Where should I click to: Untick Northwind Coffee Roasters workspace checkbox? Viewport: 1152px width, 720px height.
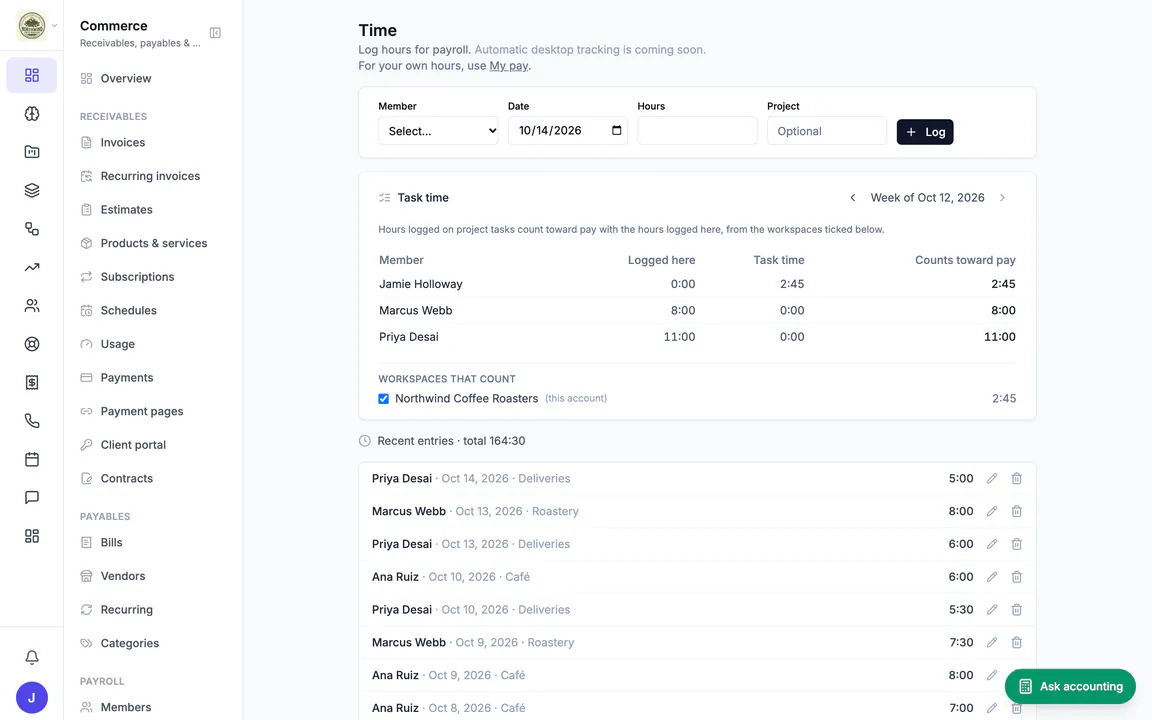click(x=384, y=399)
